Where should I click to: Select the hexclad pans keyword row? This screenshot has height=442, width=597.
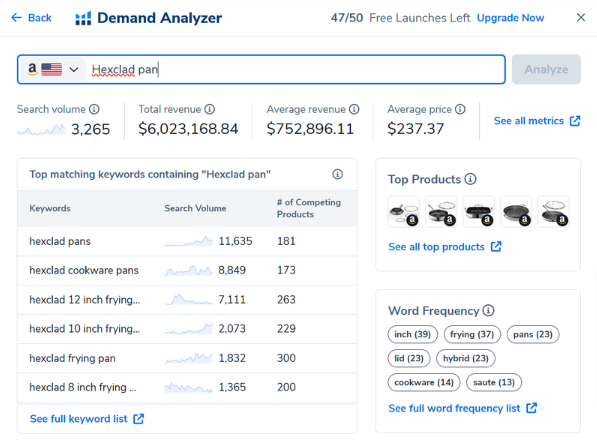[187, 241]
